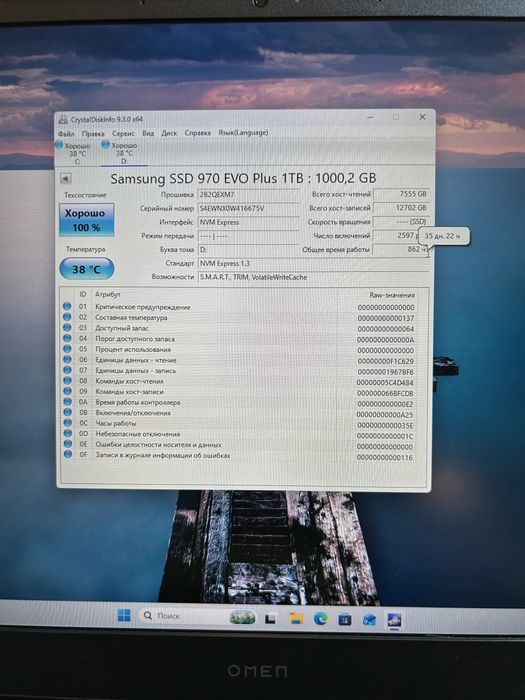This screenshot has width=525, height=700.
Task: Open the Вид menu
Action: point(148,133)
